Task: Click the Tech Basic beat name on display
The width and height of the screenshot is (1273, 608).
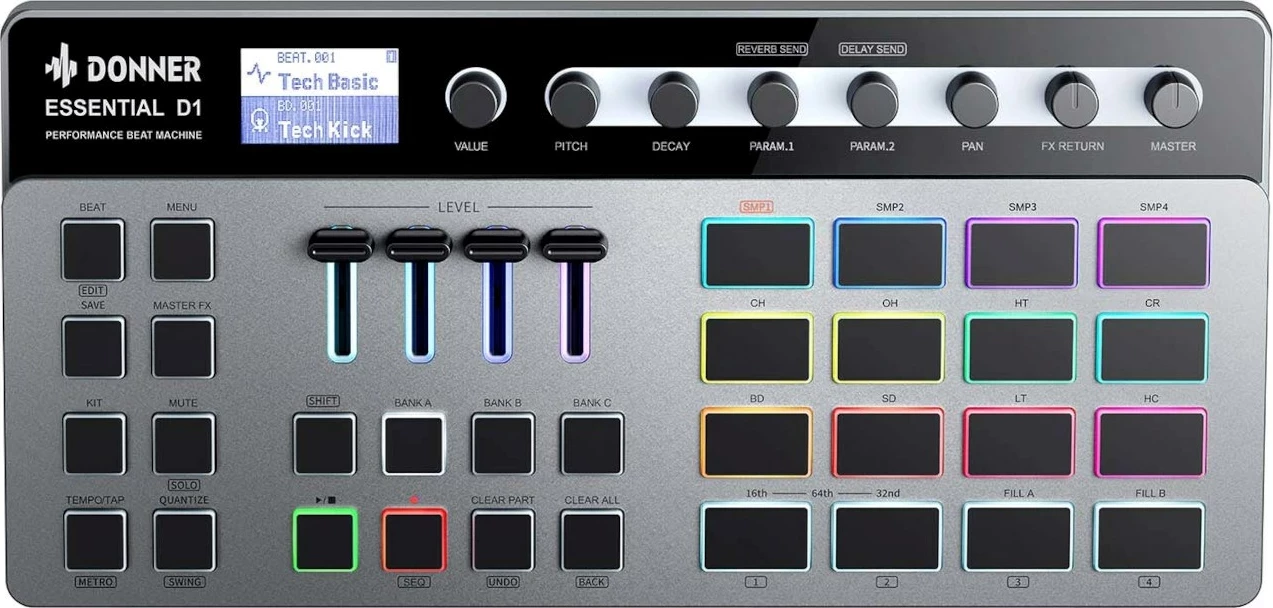Action: pyautogui.click(x=328, y=81)
